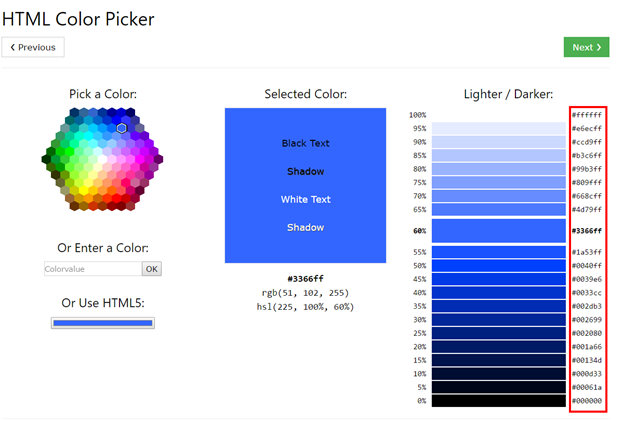The image size is (623, 421).
Task: Click the Colorvalue text input field
Action: (92, 269)
